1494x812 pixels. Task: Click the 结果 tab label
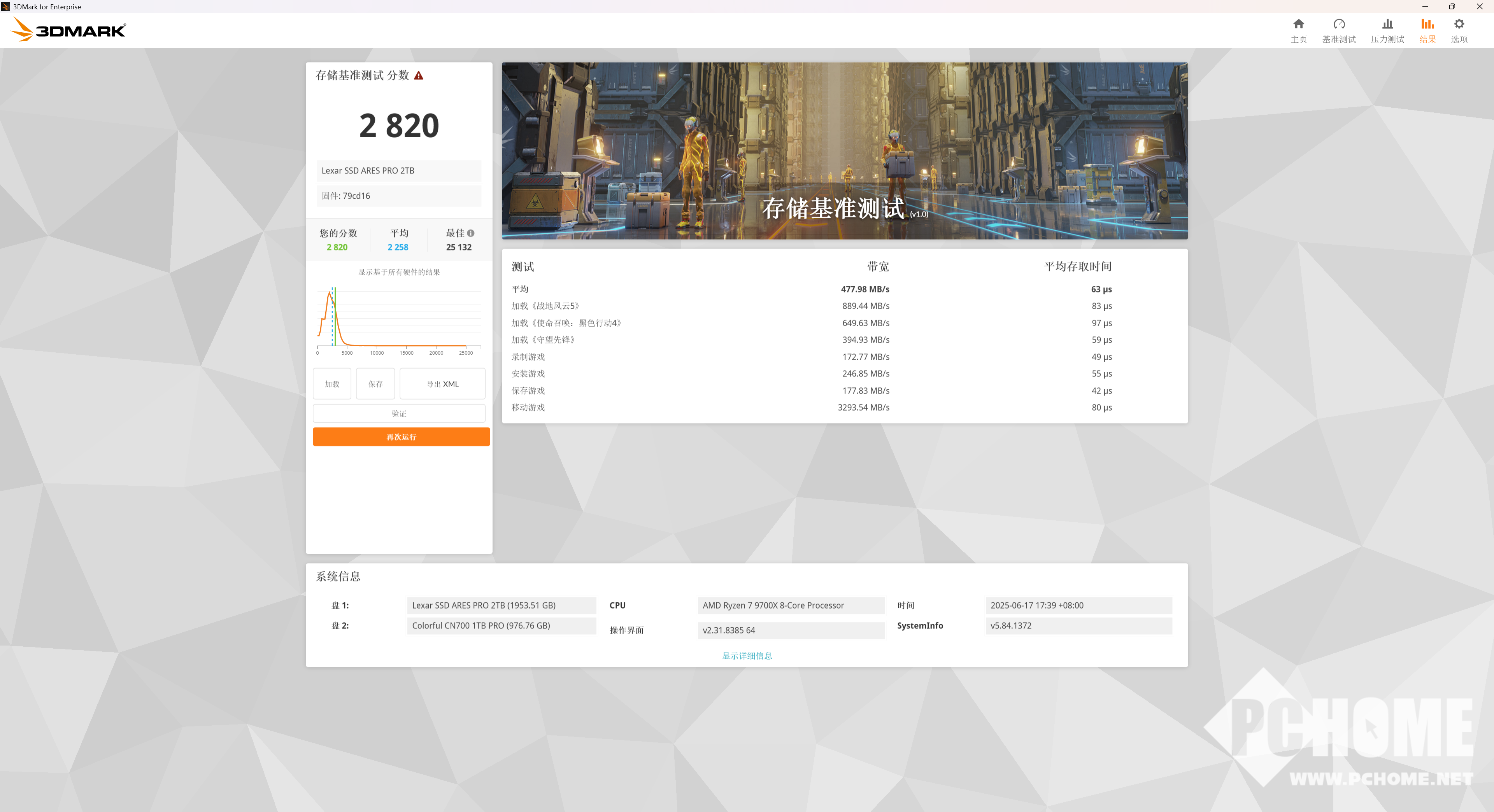coord(1427,39)
